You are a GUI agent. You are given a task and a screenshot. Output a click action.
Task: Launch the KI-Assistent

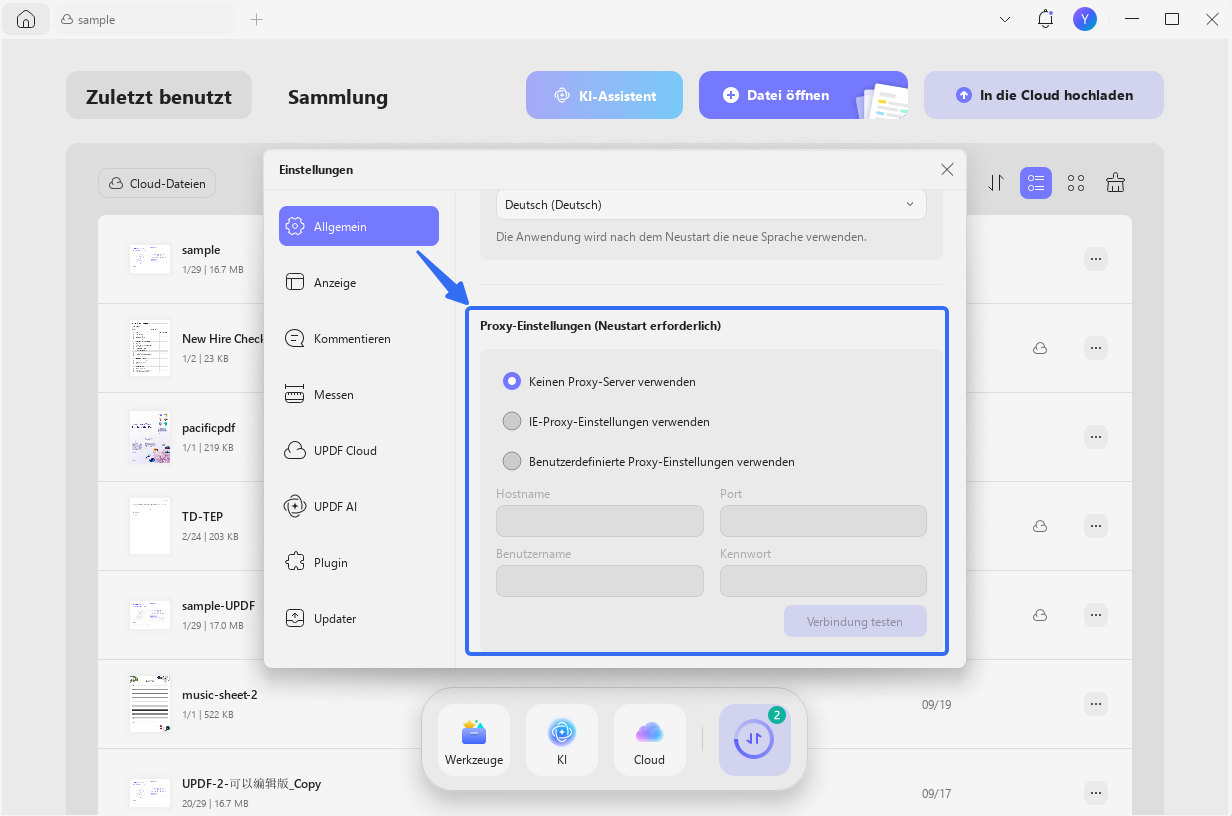pyautogui.click(x=605, y=96)
